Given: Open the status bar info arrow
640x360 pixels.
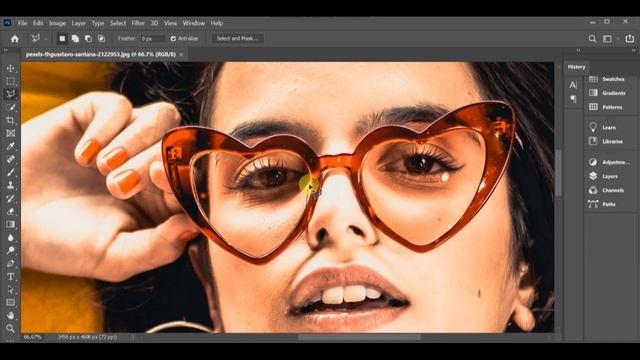Looking at the screenshot, I should 133,337.
